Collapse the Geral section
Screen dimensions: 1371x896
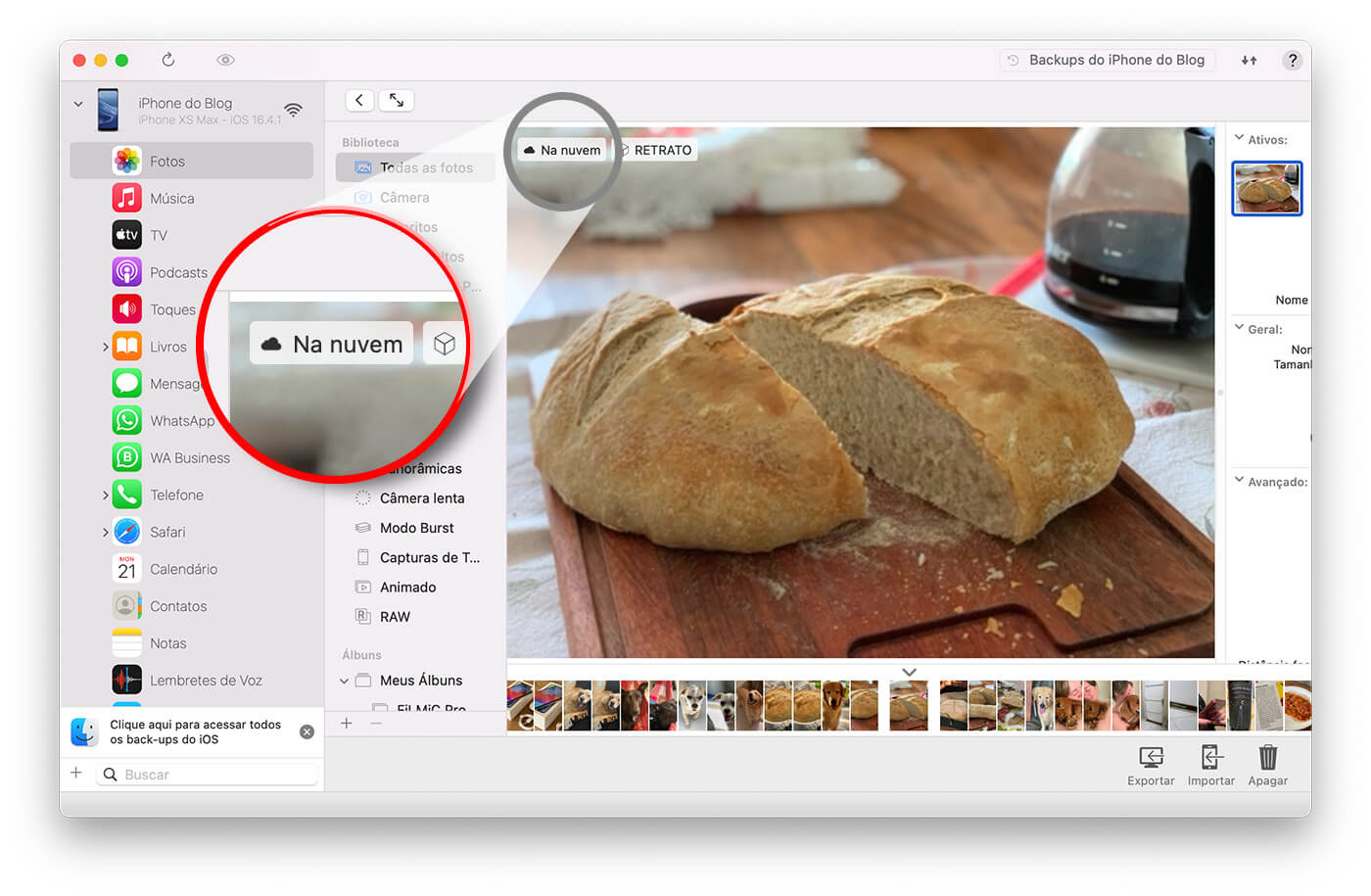point(1240,328)
